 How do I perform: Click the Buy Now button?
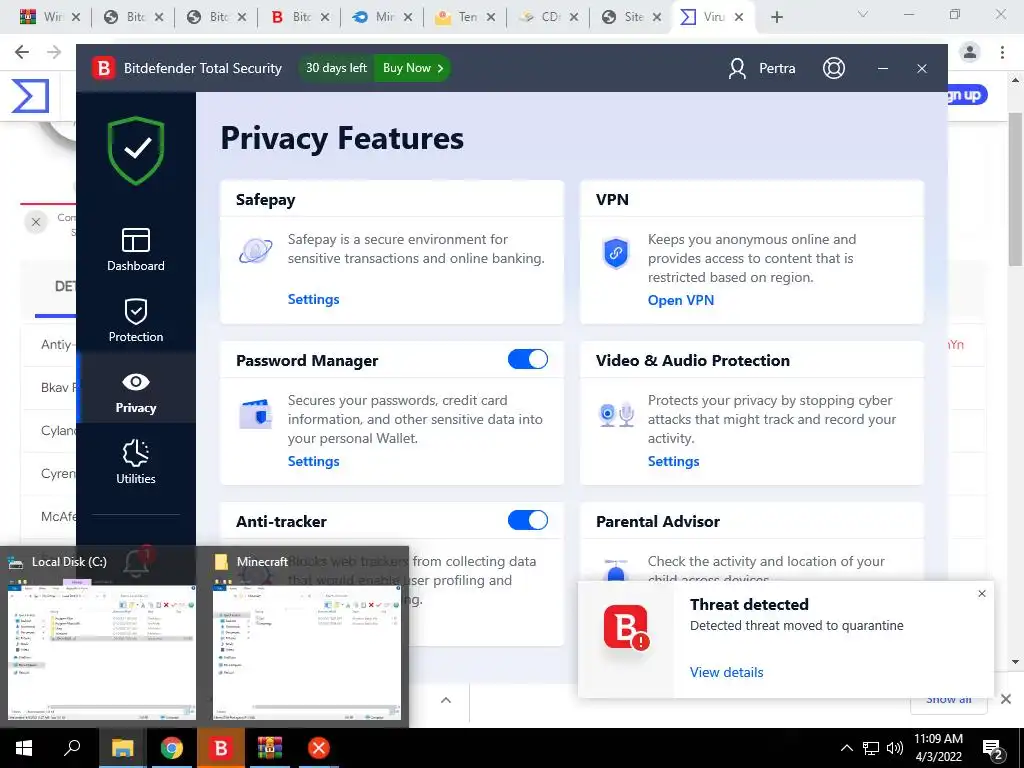click(412, 68)
